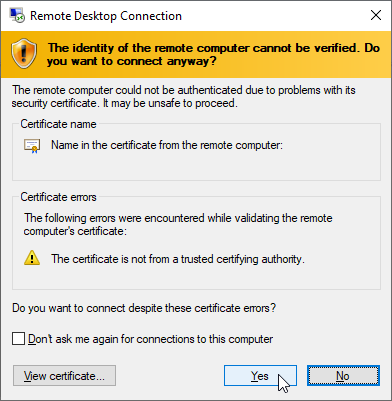Click "Do you want to connect despite" question text
Image resolution: width=392 pixels, height=401 pixels.
pos(144,308)
